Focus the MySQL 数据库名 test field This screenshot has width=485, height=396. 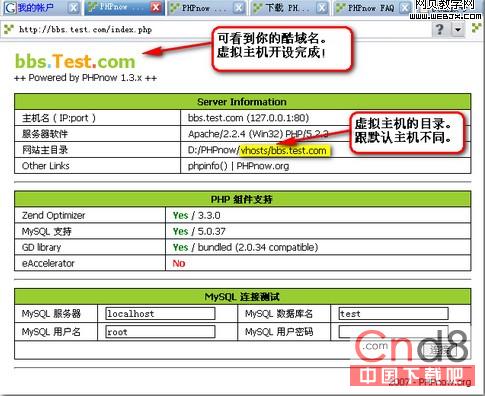(393, 314)
